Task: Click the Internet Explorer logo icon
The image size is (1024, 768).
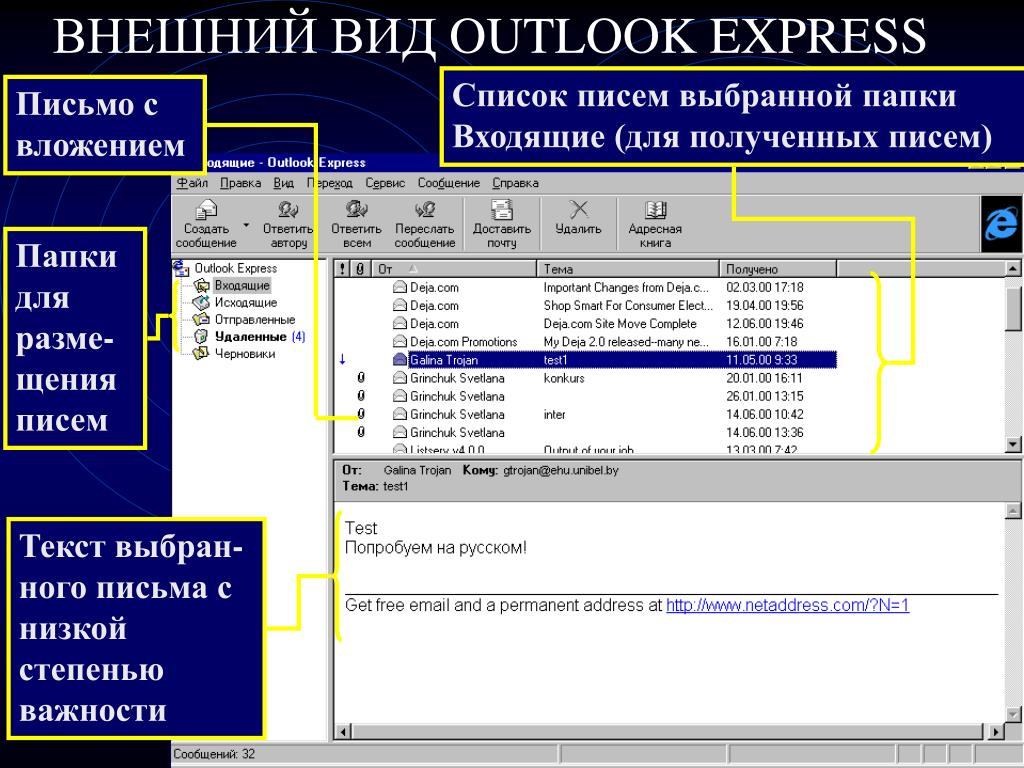Action: [1001, 224]
